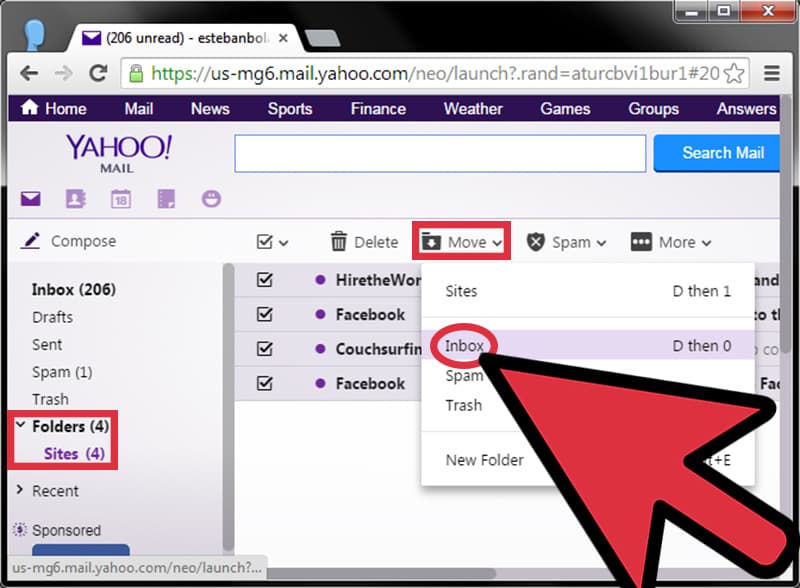
Task: Click the Search Mail button
Action: click(x=716, y=153)
